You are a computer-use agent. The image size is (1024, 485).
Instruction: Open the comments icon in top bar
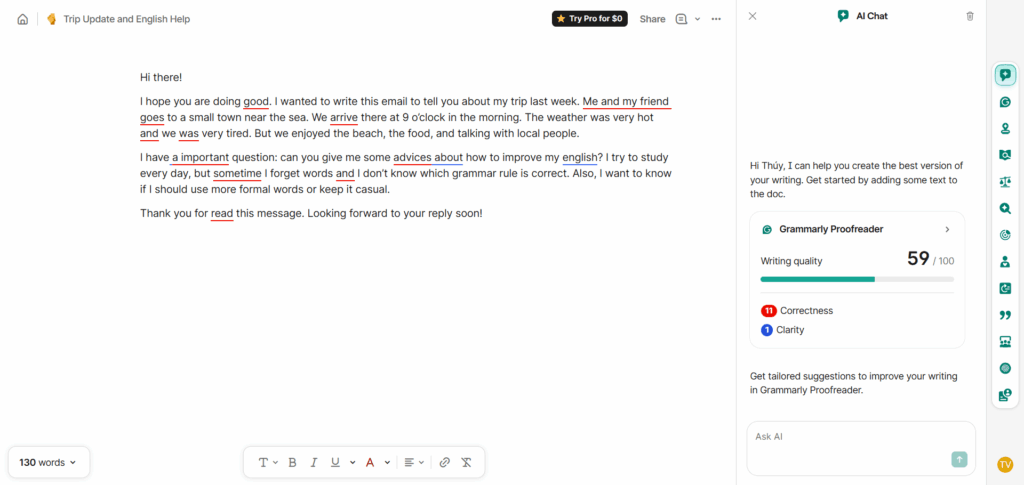(681, 19)
